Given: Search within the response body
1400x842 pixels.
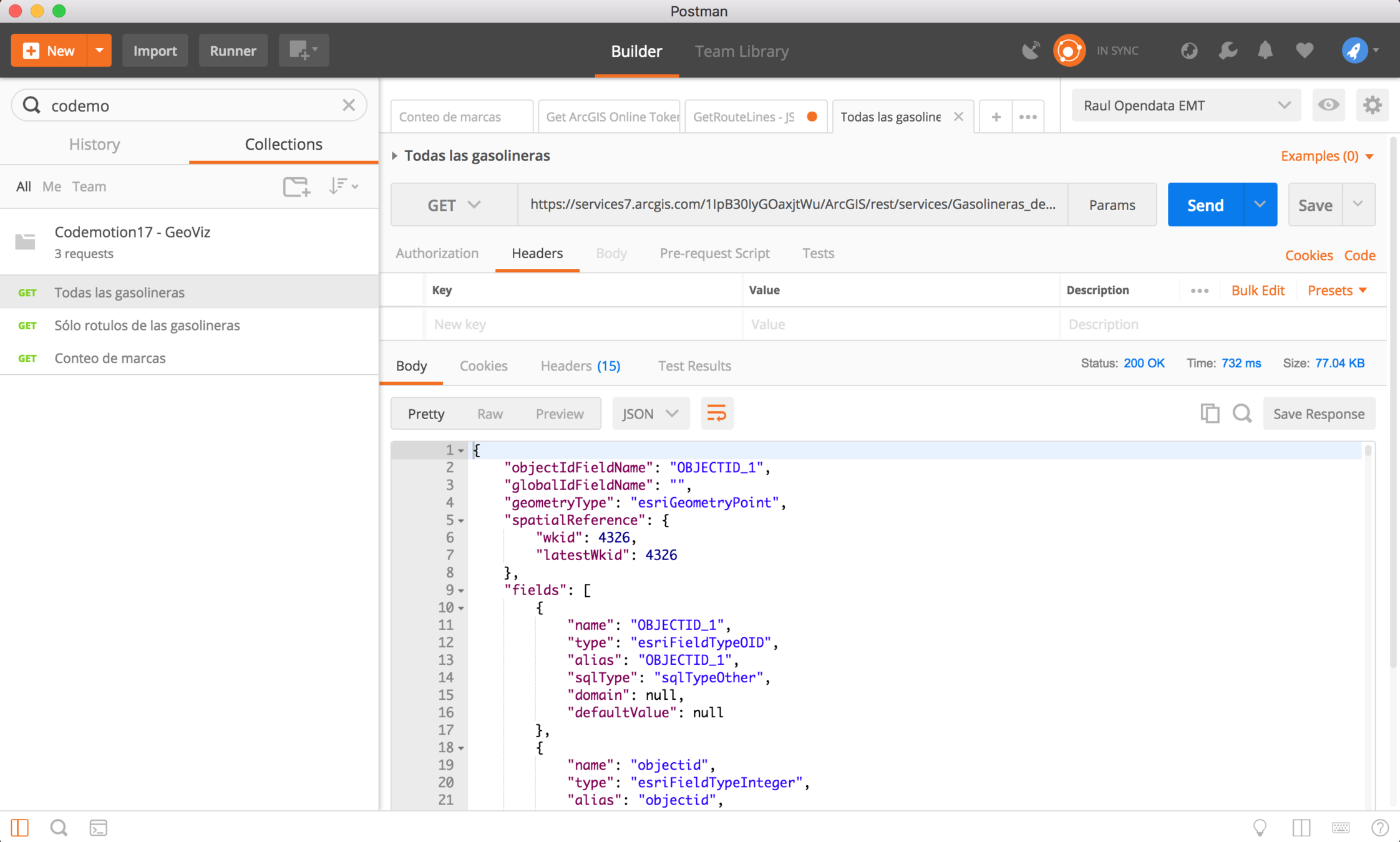Looking at the screenshot, I should (x=1242, y=414).
